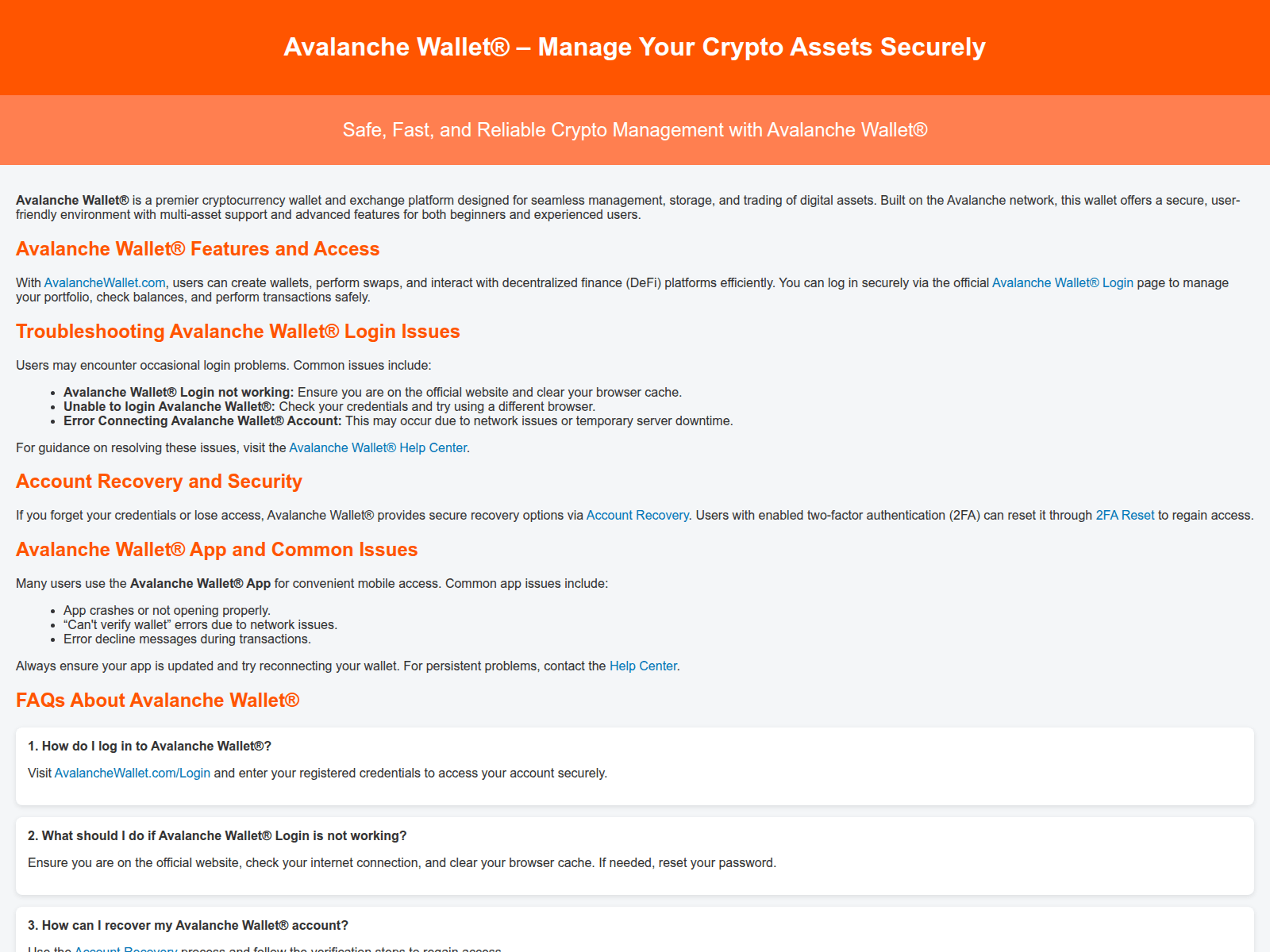Select the "Features and Access" section heading
Screen dimensions: 1270x952
(x=198, y=249)
